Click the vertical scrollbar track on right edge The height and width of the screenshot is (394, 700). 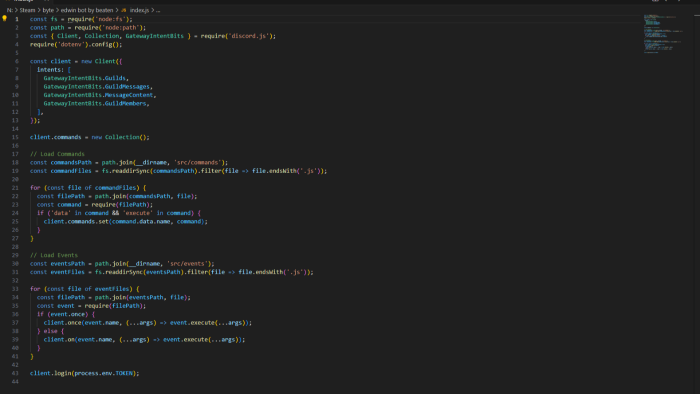point(696,201)
